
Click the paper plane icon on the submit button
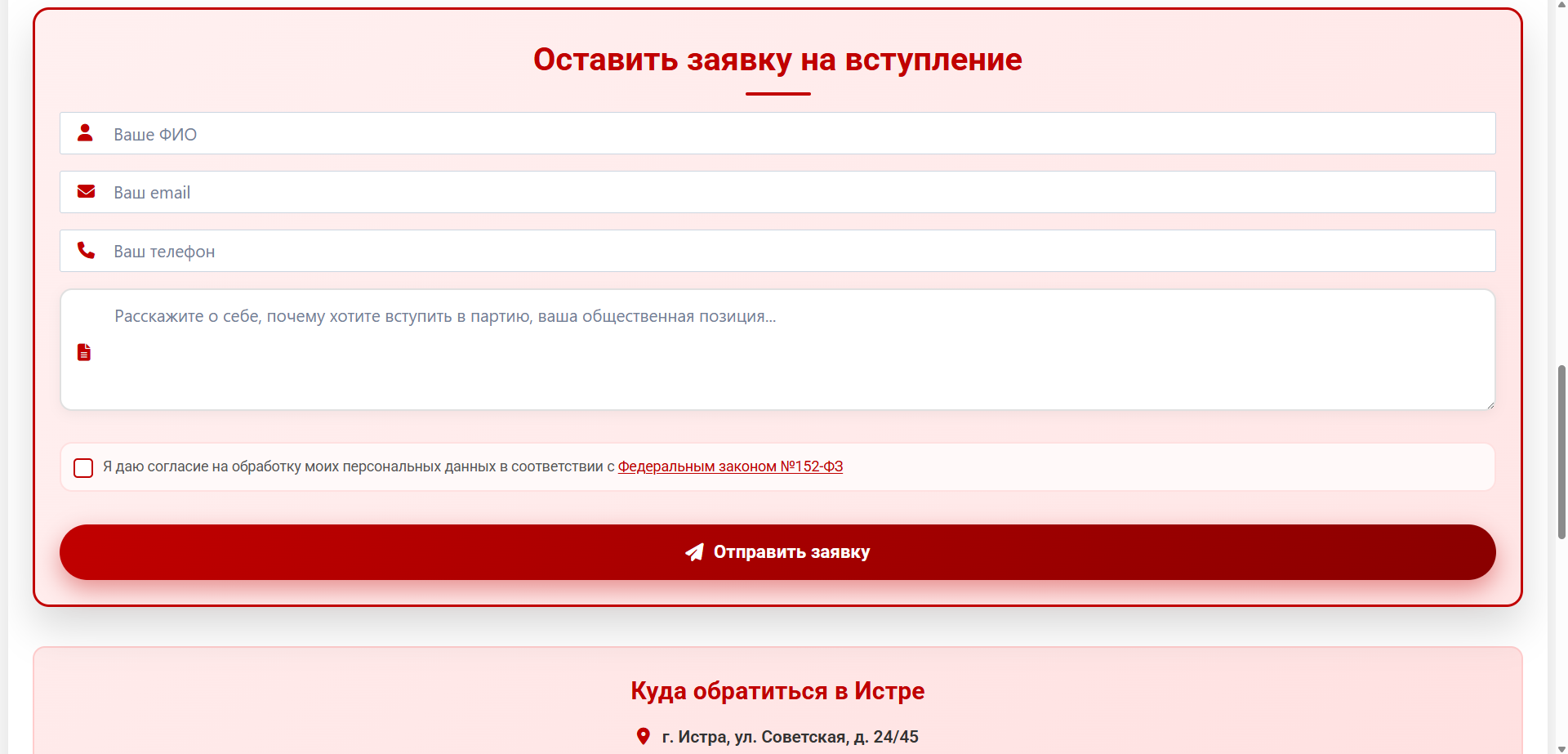(694, 552)
